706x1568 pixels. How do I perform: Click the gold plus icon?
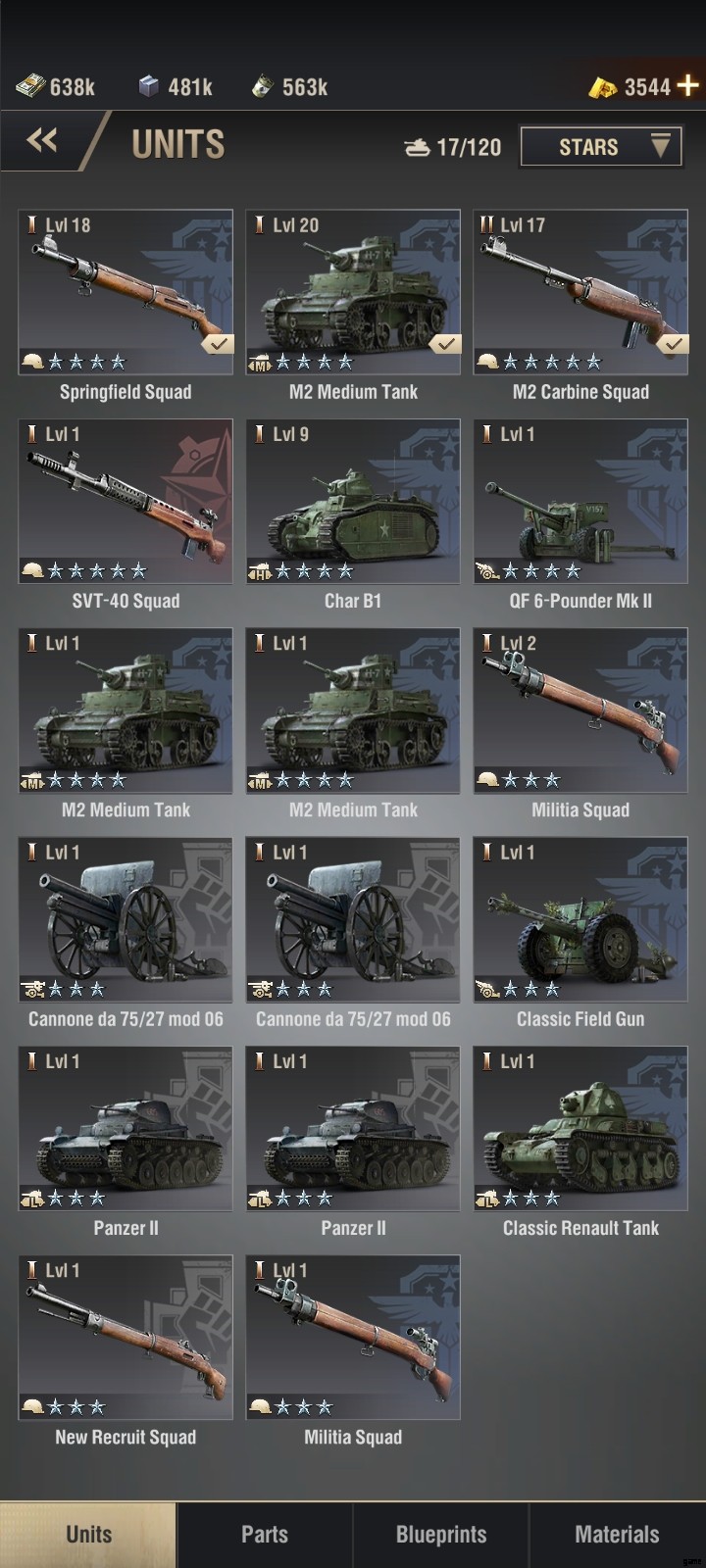(688, 86)
